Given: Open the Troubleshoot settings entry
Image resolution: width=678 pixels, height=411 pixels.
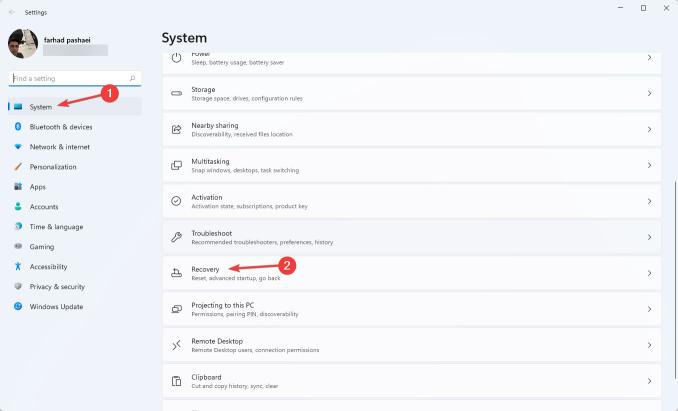Looking at the screenshot, I should click(x=412, y=237).
